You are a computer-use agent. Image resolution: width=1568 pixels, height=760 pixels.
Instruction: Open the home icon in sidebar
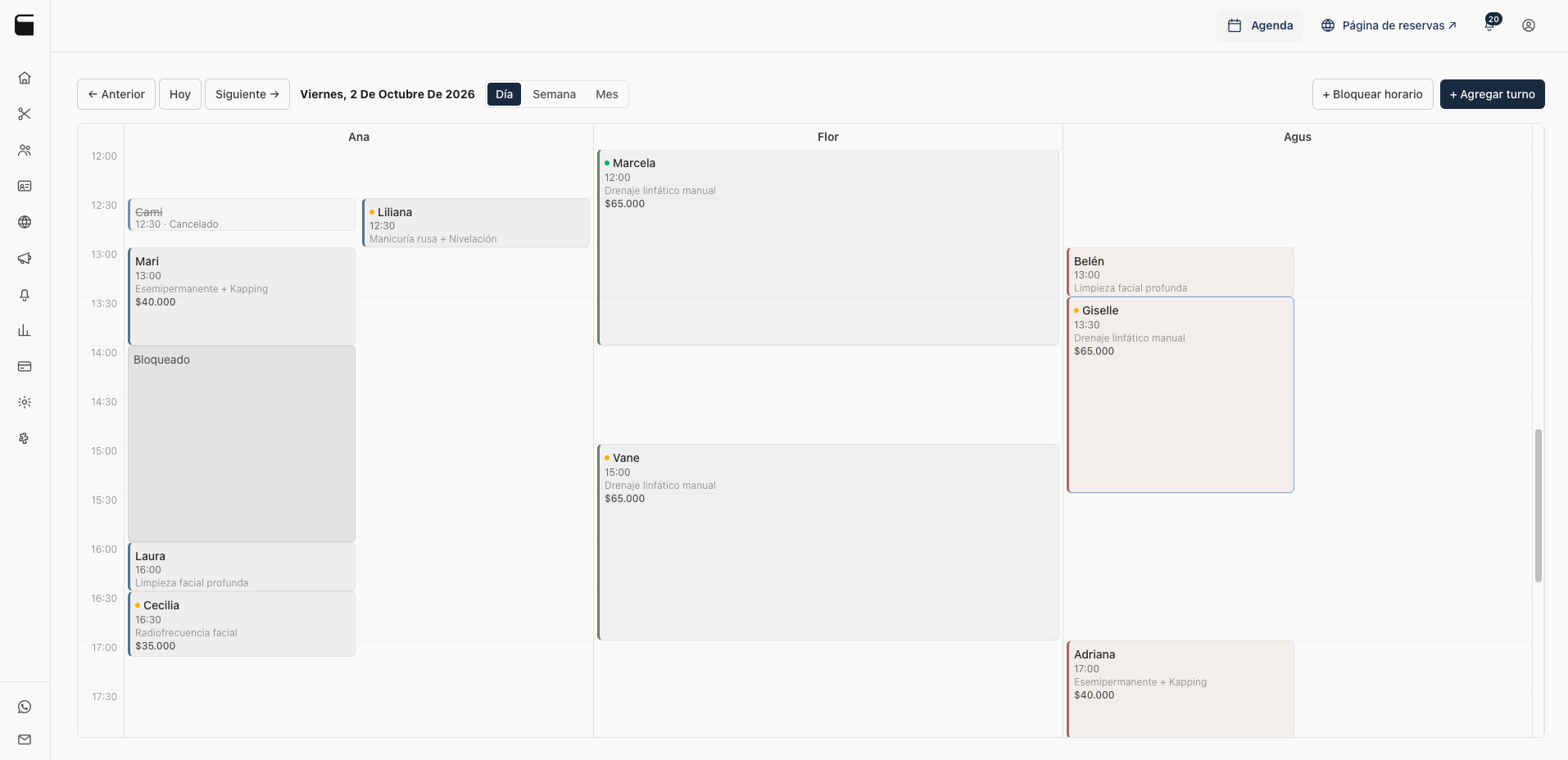pos(25,78)
